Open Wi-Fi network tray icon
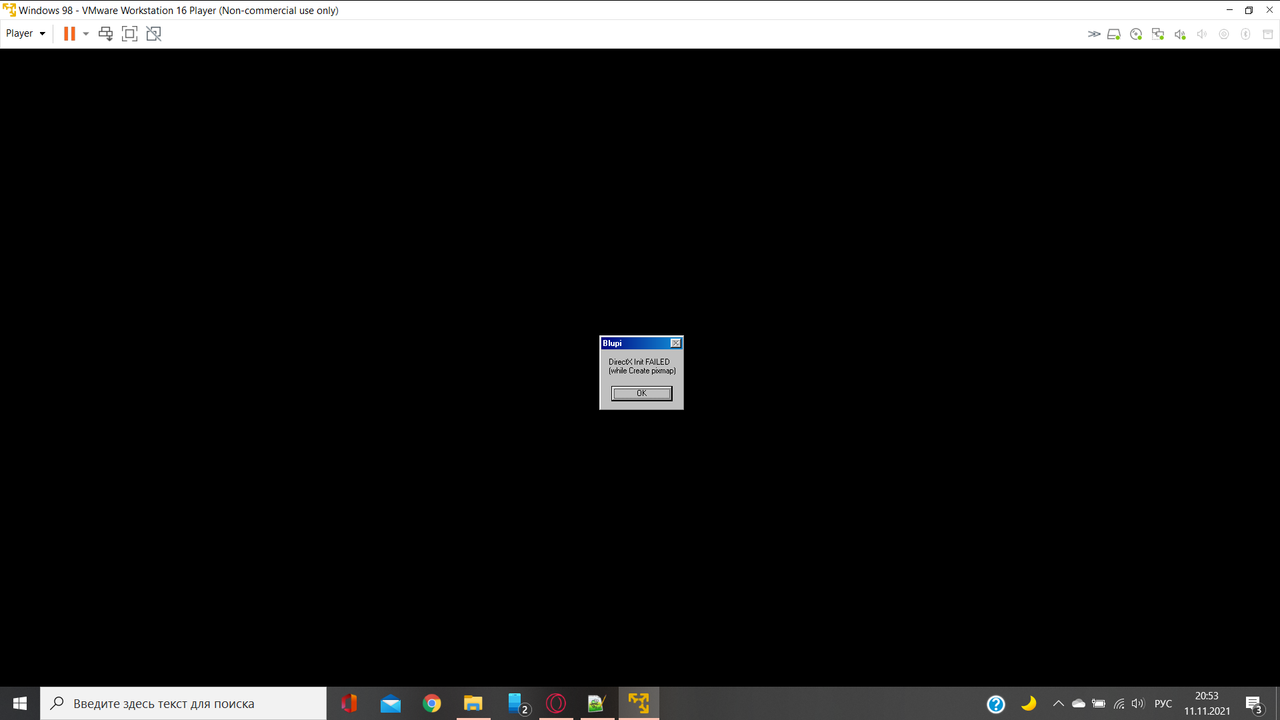 1119,703
